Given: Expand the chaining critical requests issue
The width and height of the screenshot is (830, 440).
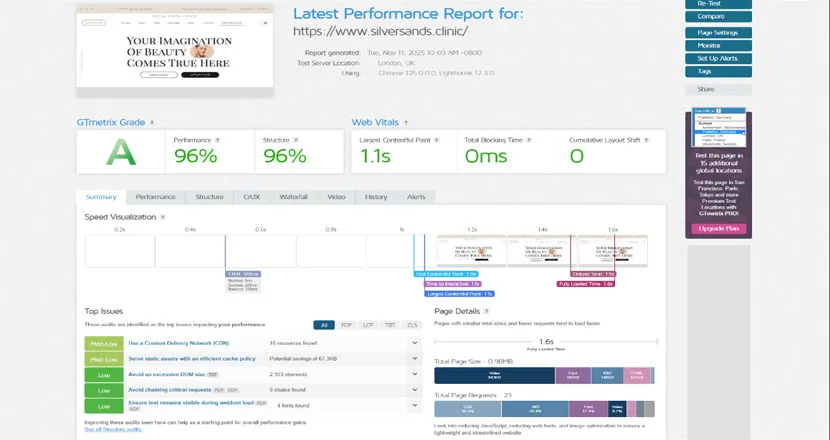Looking at the screenshot, I should [415, 390].
